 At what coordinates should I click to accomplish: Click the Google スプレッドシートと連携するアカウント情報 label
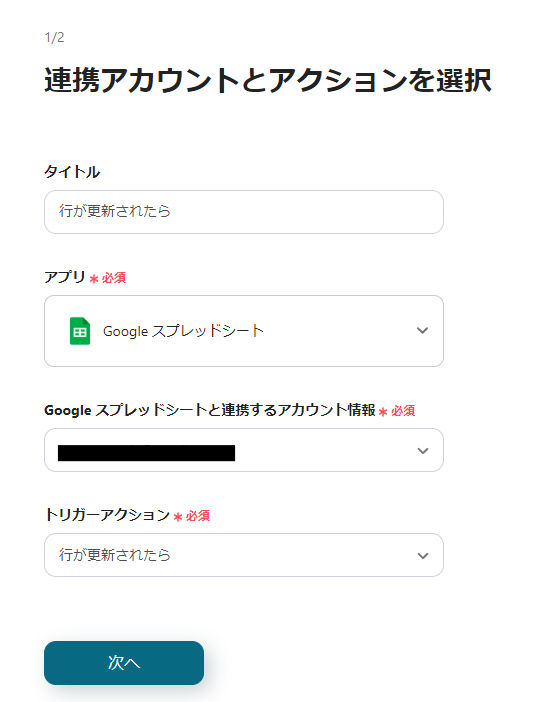coord(210,410)
